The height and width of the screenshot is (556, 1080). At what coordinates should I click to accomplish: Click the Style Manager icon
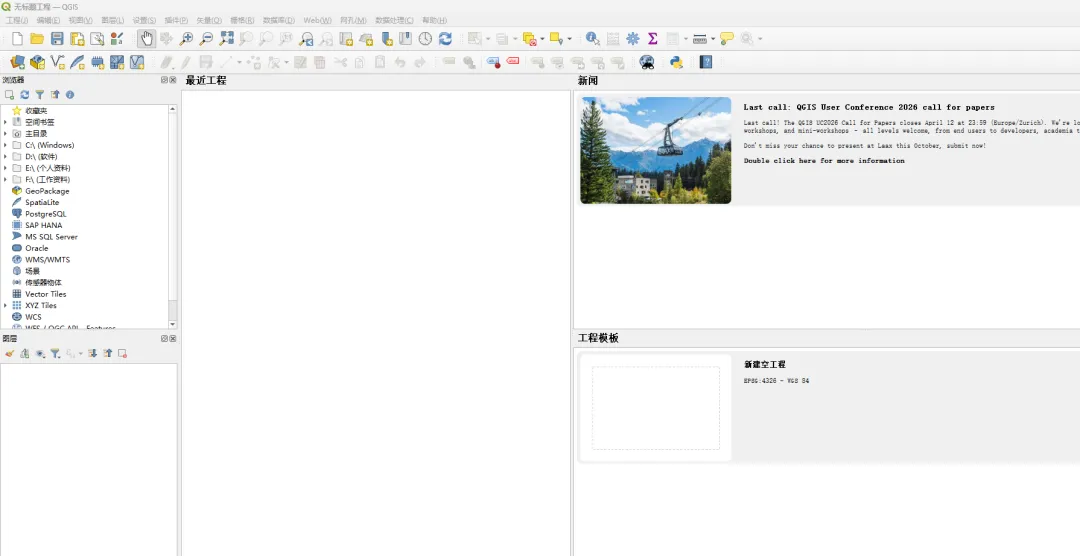117,39
